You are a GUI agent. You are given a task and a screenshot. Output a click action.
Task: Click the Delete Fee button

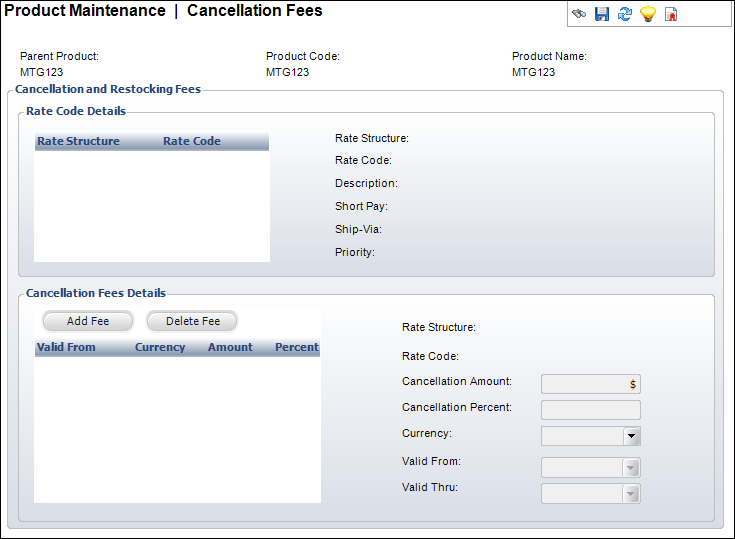tap(193, 321)
